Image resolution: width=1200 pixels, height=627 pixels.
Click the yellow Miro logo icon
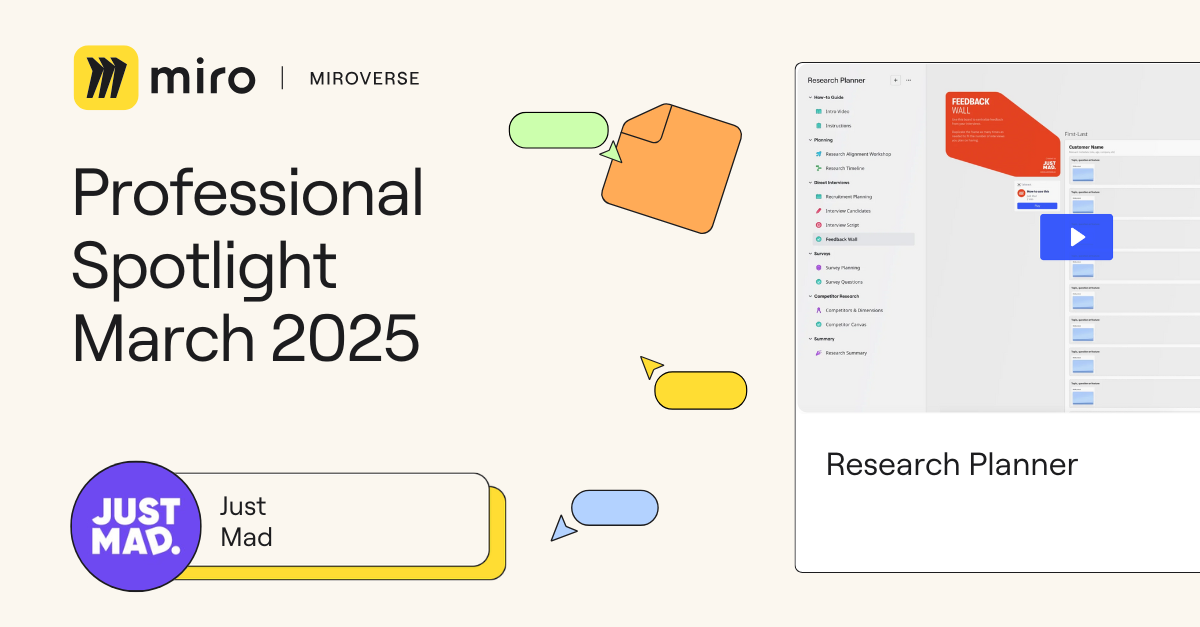106,78
